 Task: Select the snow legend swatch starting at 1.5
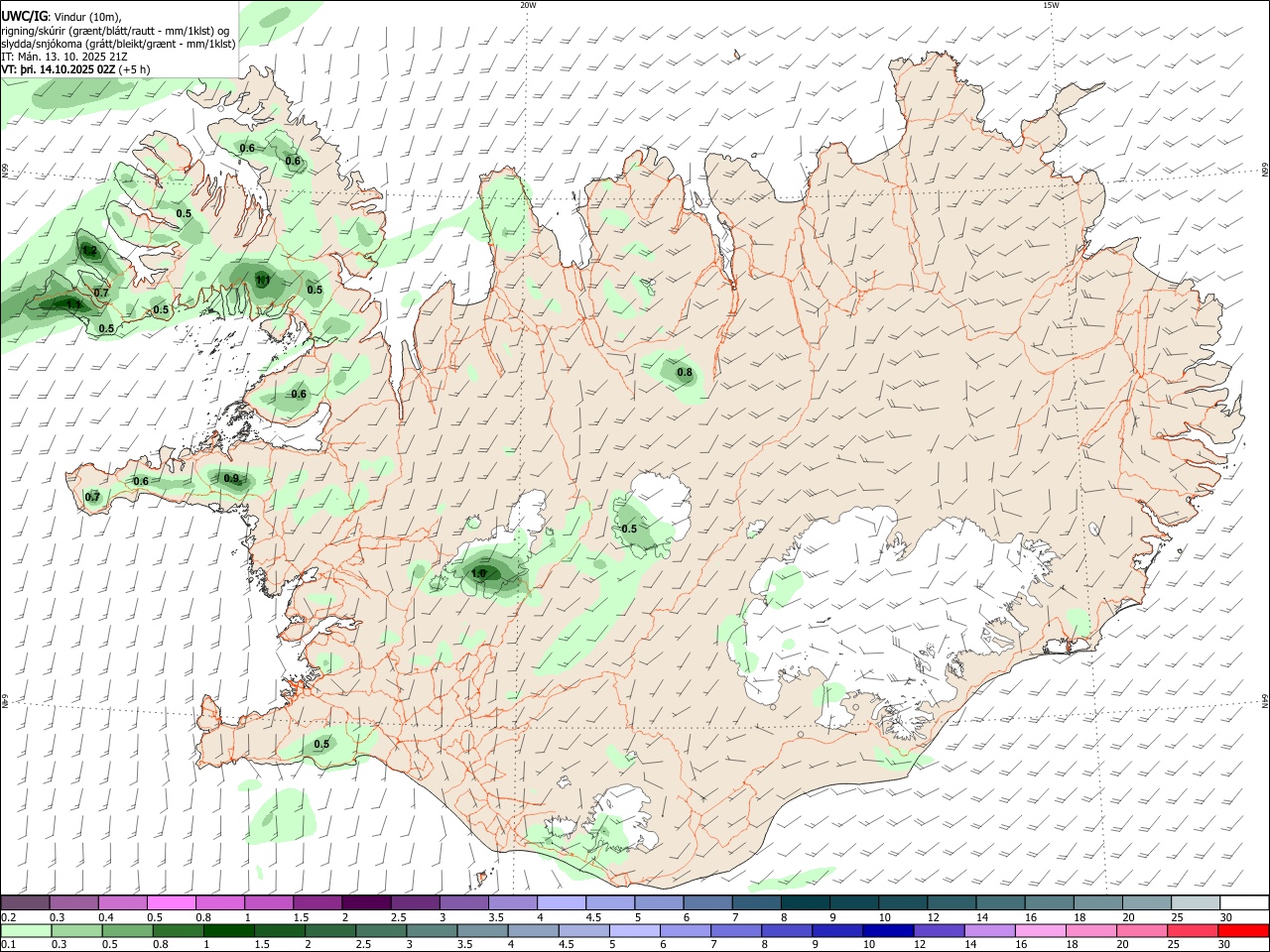[x=317, y=902]
